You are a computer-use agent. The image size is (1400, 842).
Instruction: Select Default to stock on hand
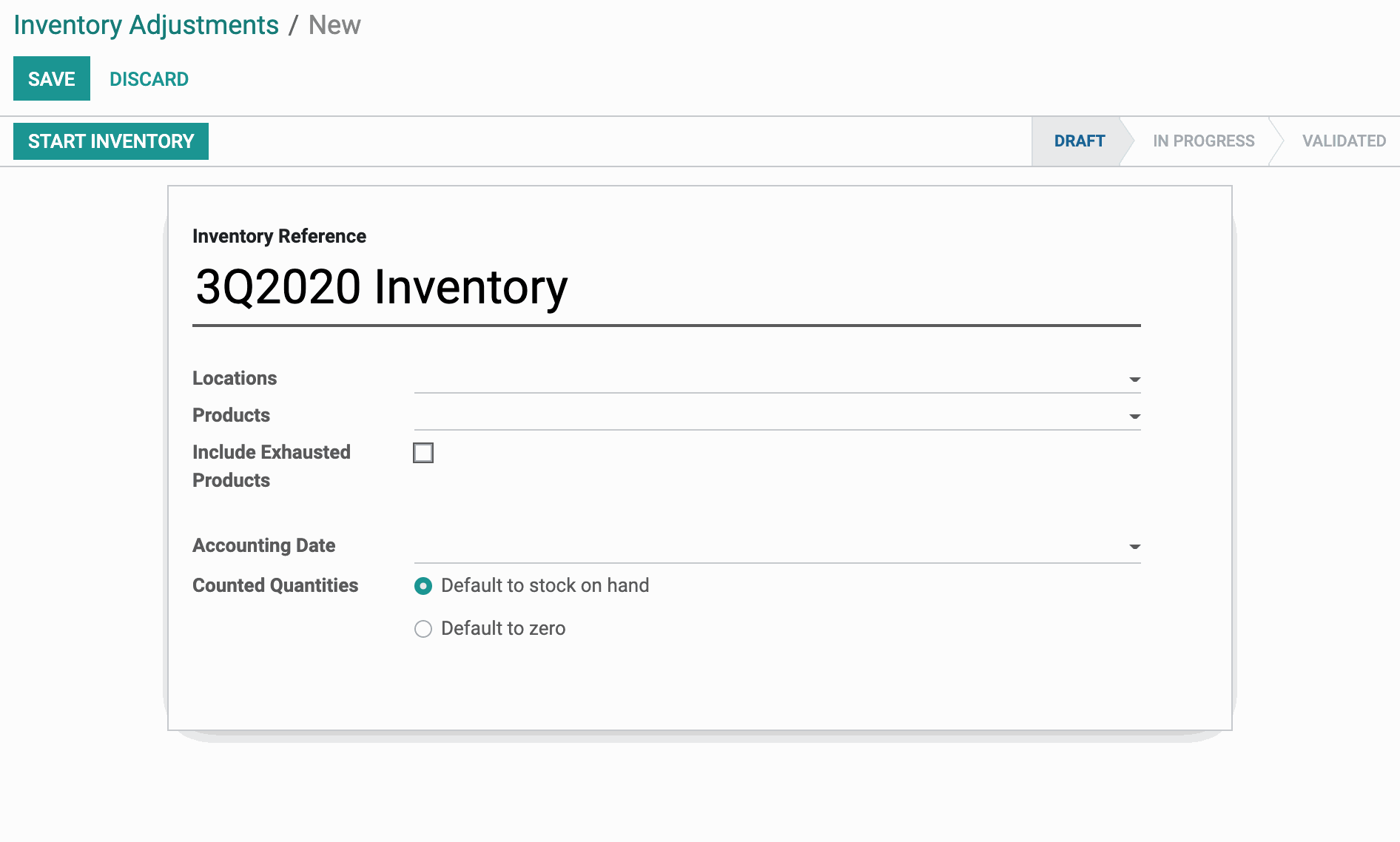point(423,586)
